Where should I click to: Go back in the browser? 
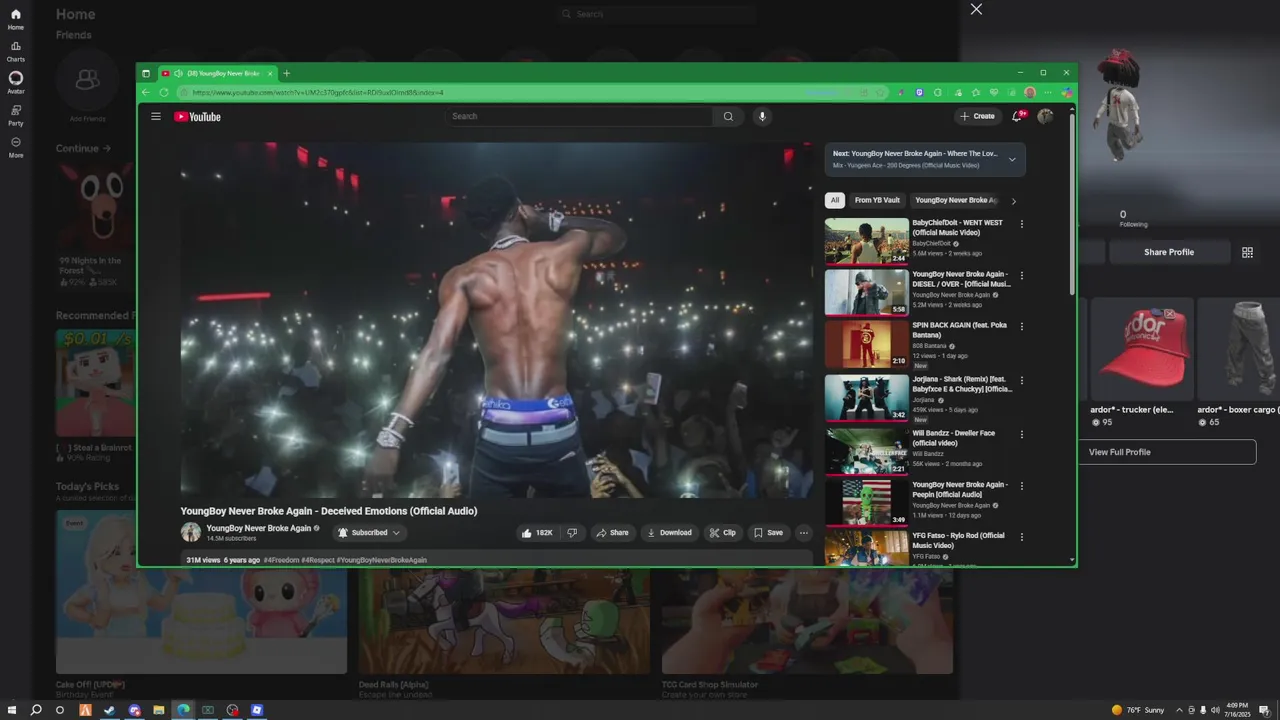pyautogui.click(x=146, y=92)
